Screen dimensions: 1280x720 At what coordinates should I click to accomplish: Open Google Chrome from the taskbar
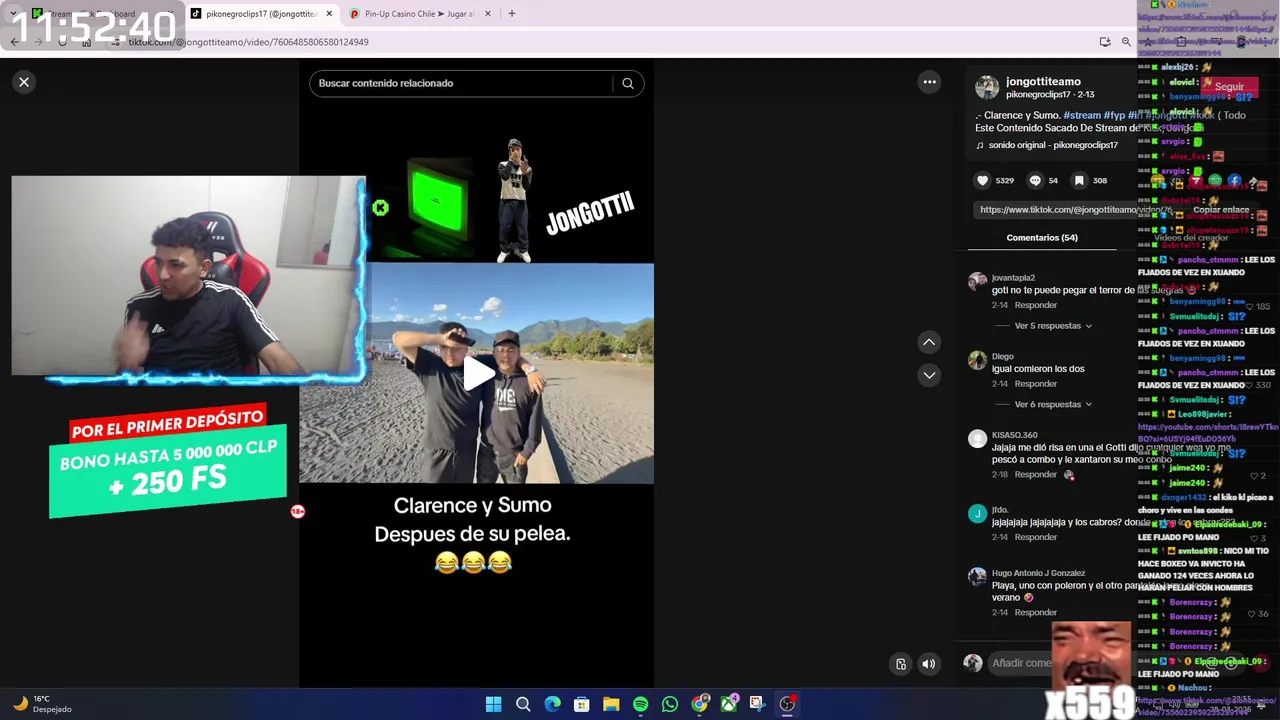[699, 704]
